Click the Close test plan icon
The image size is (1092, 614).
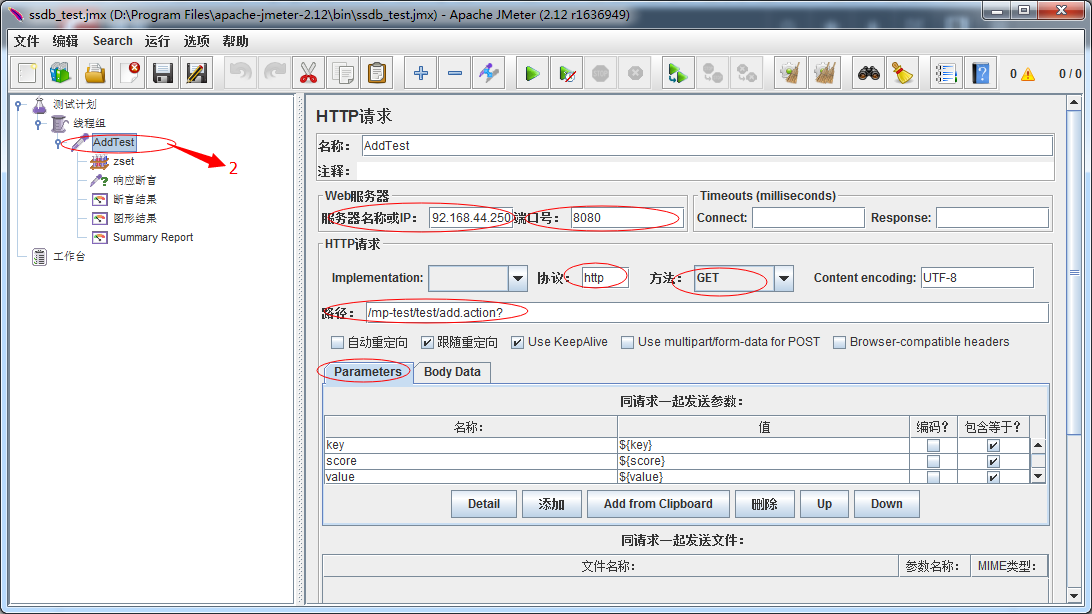coord(129,72)
